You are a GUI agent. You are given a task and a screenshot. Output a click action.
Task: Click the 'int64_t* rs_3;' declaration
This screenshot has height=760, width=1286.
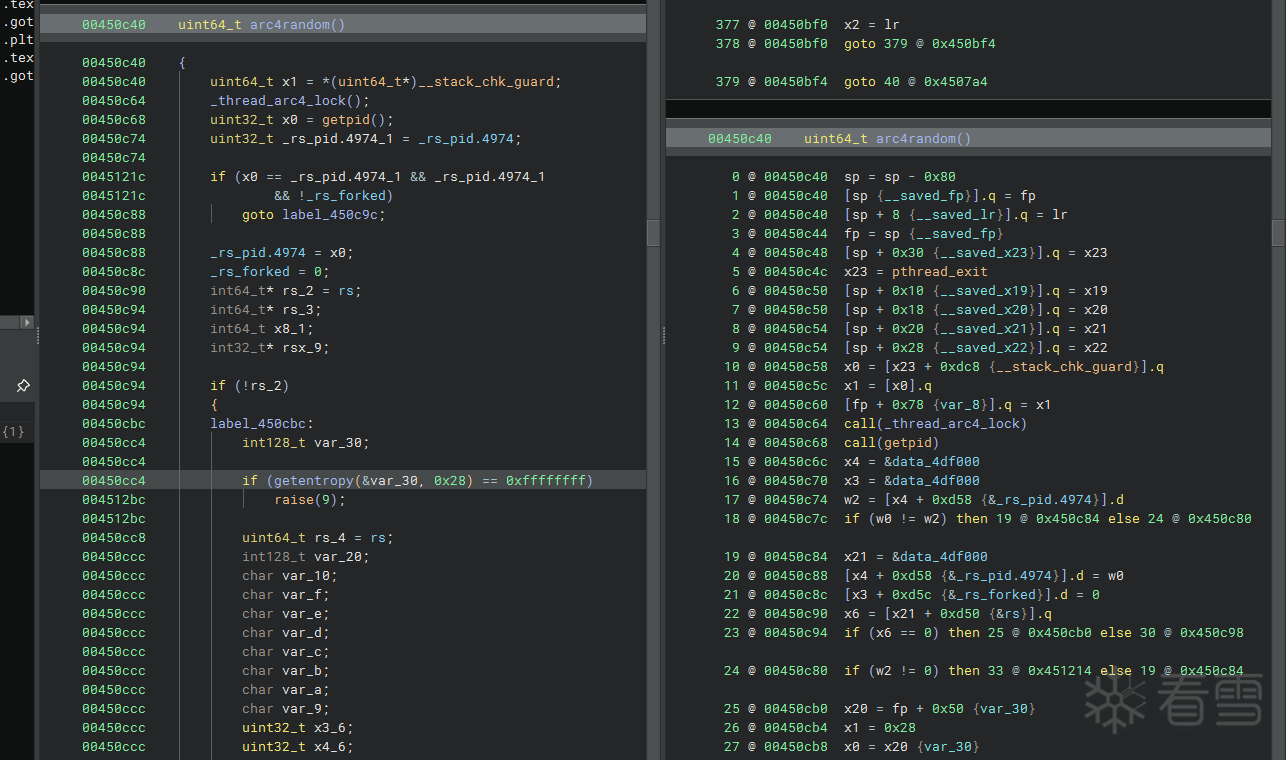[266, 310]
